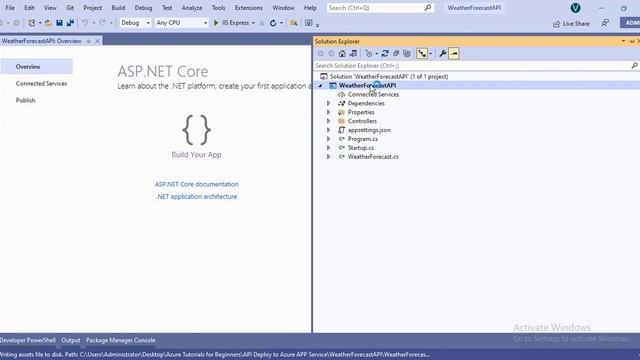Open the Developer PowerShell tab
Image resolution: width=640 pixels, height=360 pixels.
click(x=27, y=340)
